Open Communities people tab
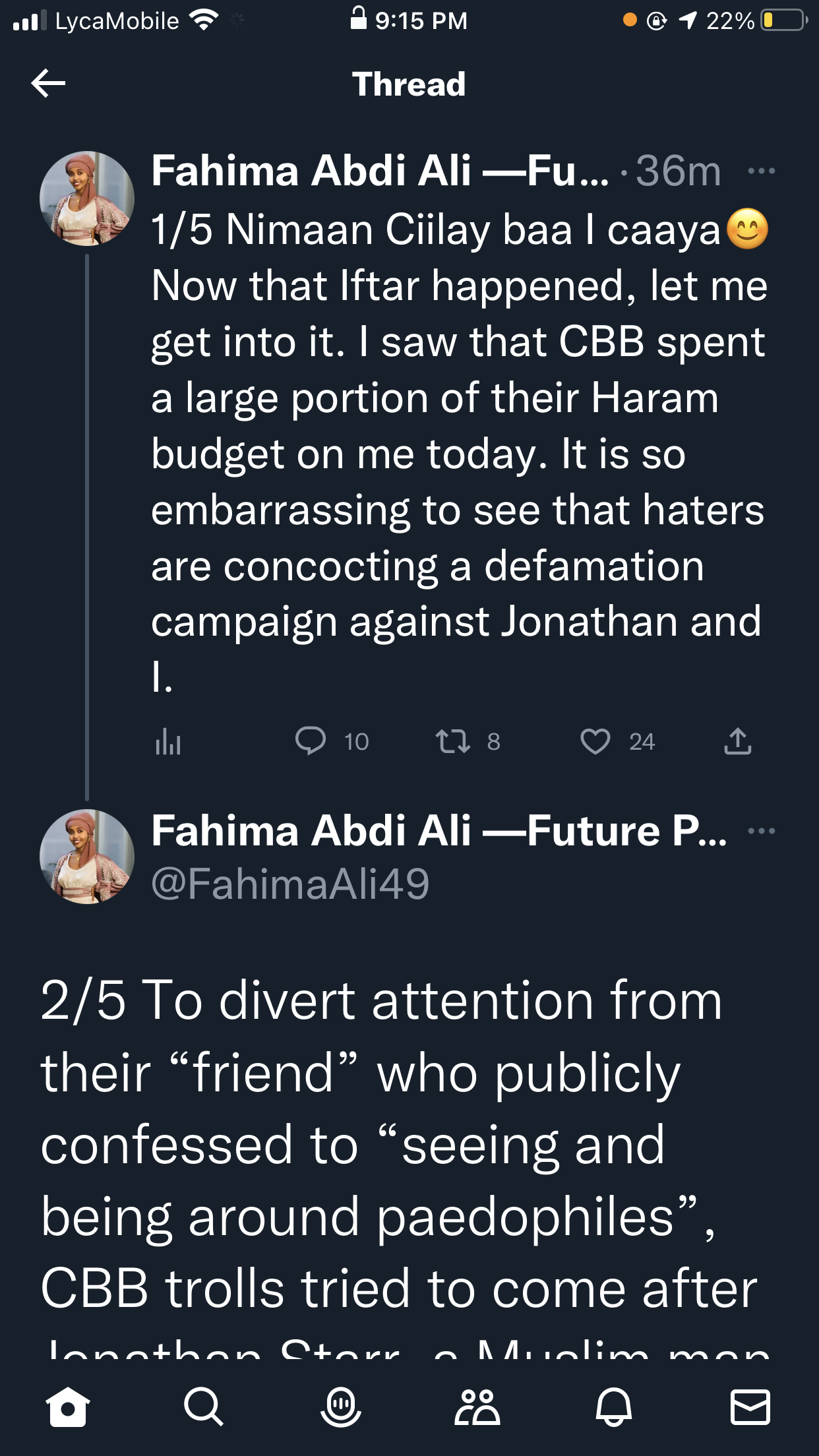Screen dimensions: 819x1456 coord(477,1407)
